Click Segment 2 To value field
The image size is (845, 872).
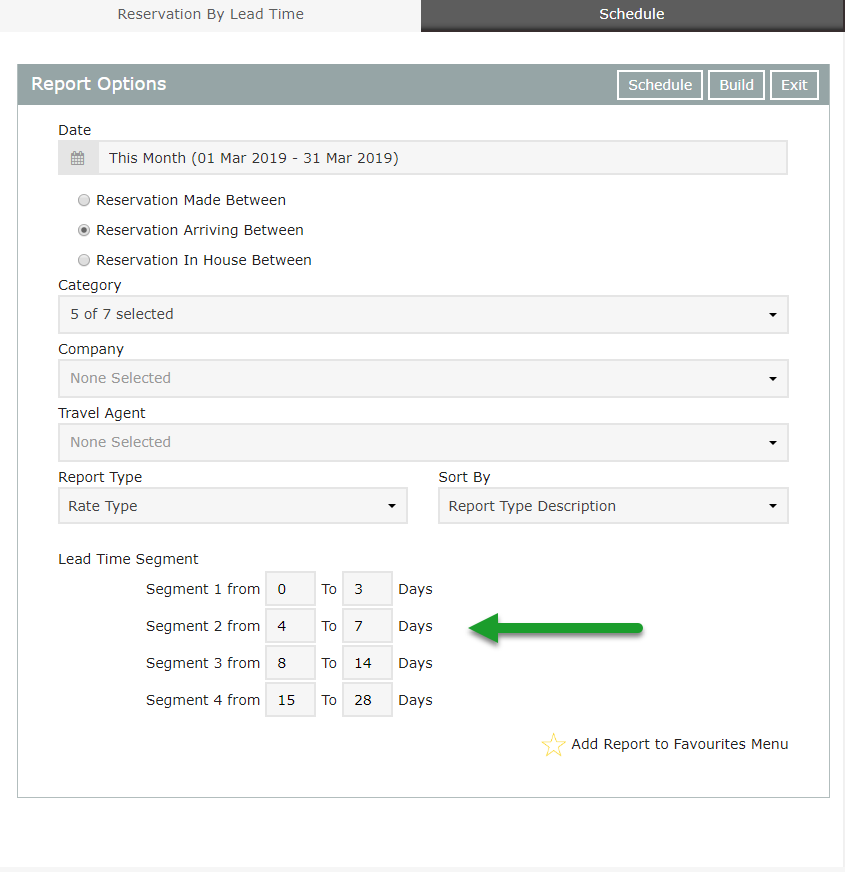click(367, 626)
